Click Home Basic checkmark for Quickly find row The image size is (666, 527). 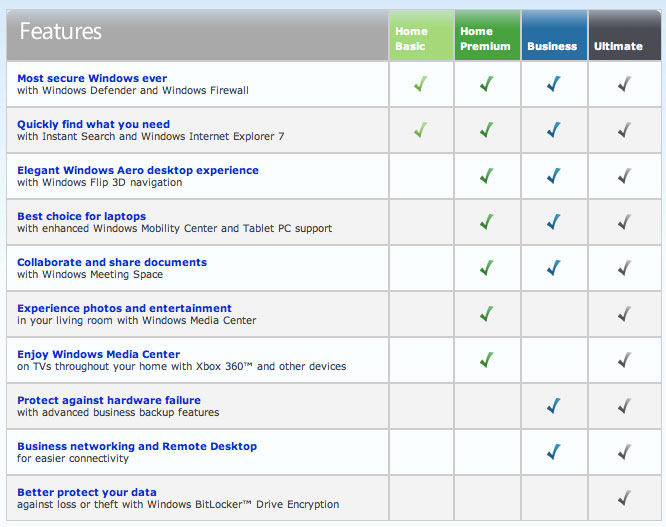[420, 130]
